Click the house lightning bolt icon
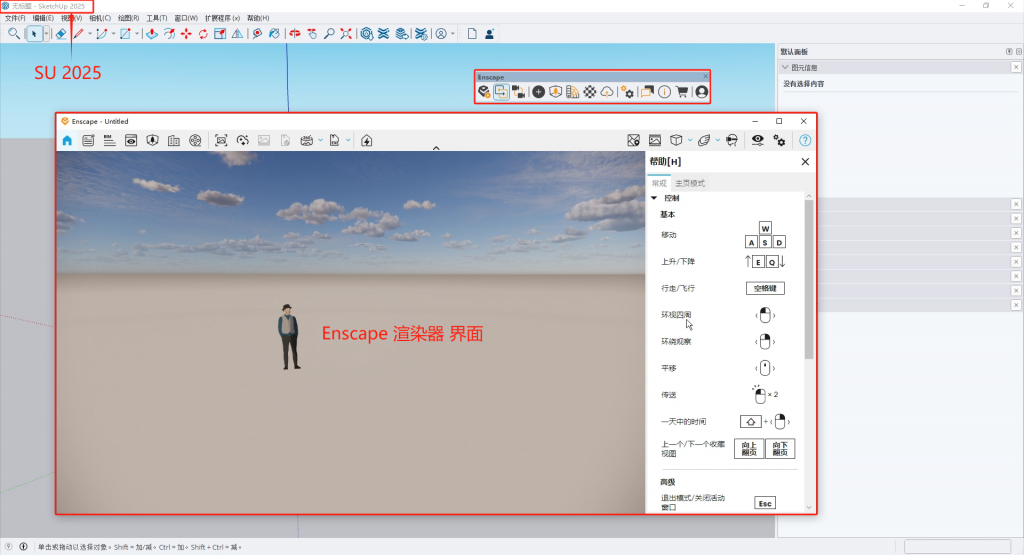 coord(366,140)
